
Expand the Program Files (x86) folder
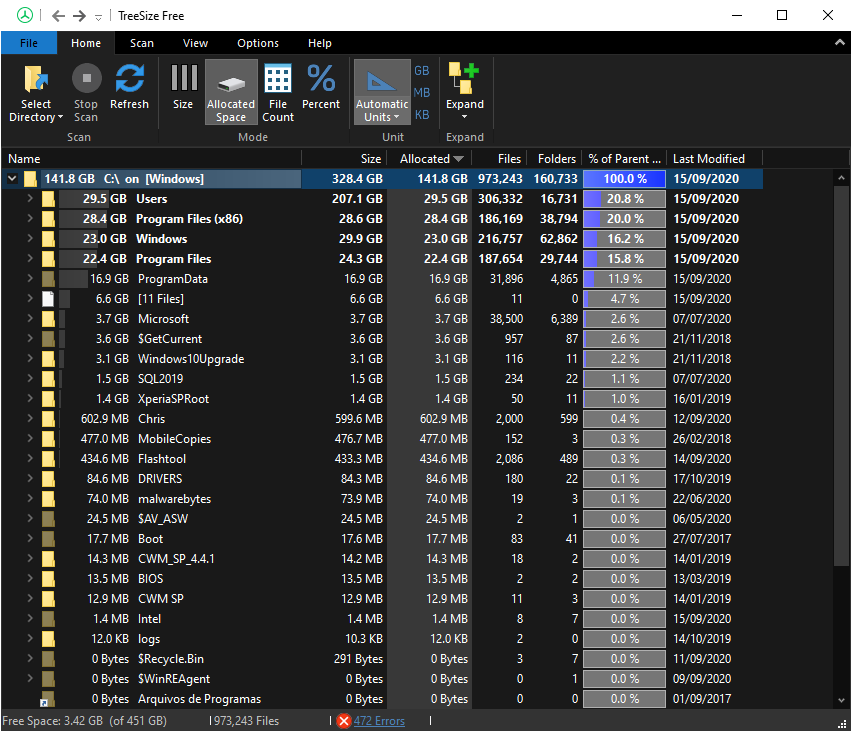[x=30, y=218]
